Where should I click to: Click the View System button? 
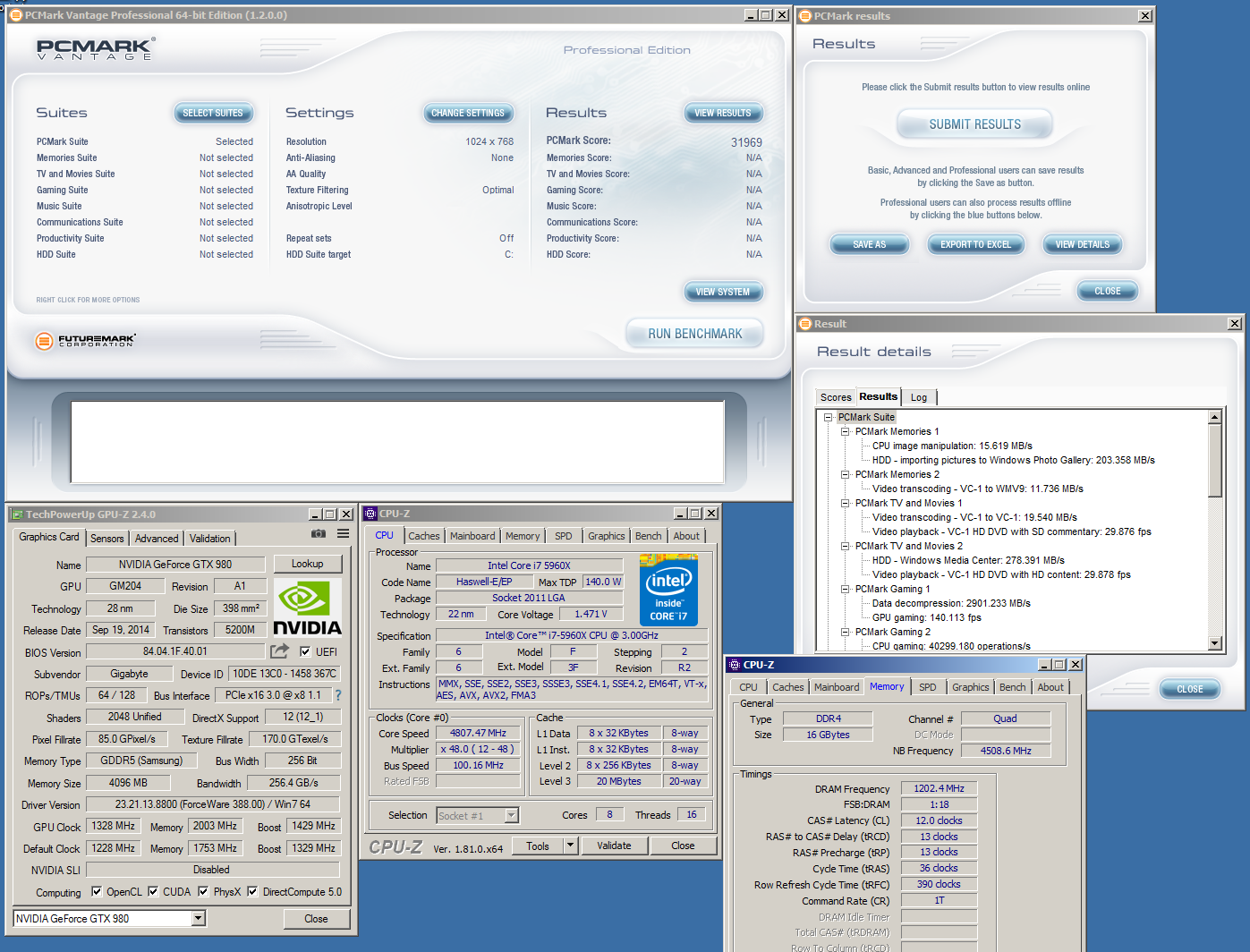coord(723,292)
